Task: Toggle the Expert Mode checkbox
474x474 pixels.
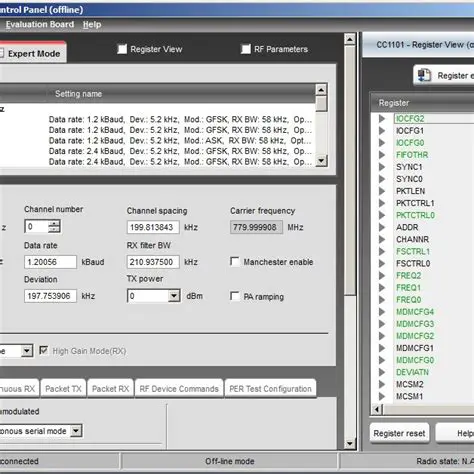Action: 1,53
